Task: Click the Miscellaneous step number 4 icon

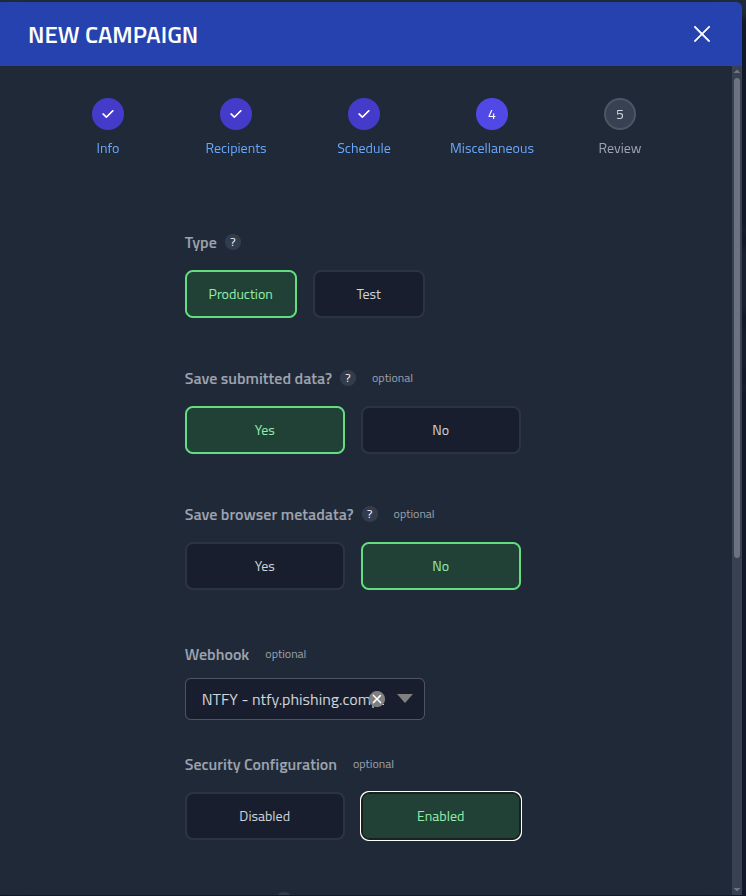Action: pos(492,114)
